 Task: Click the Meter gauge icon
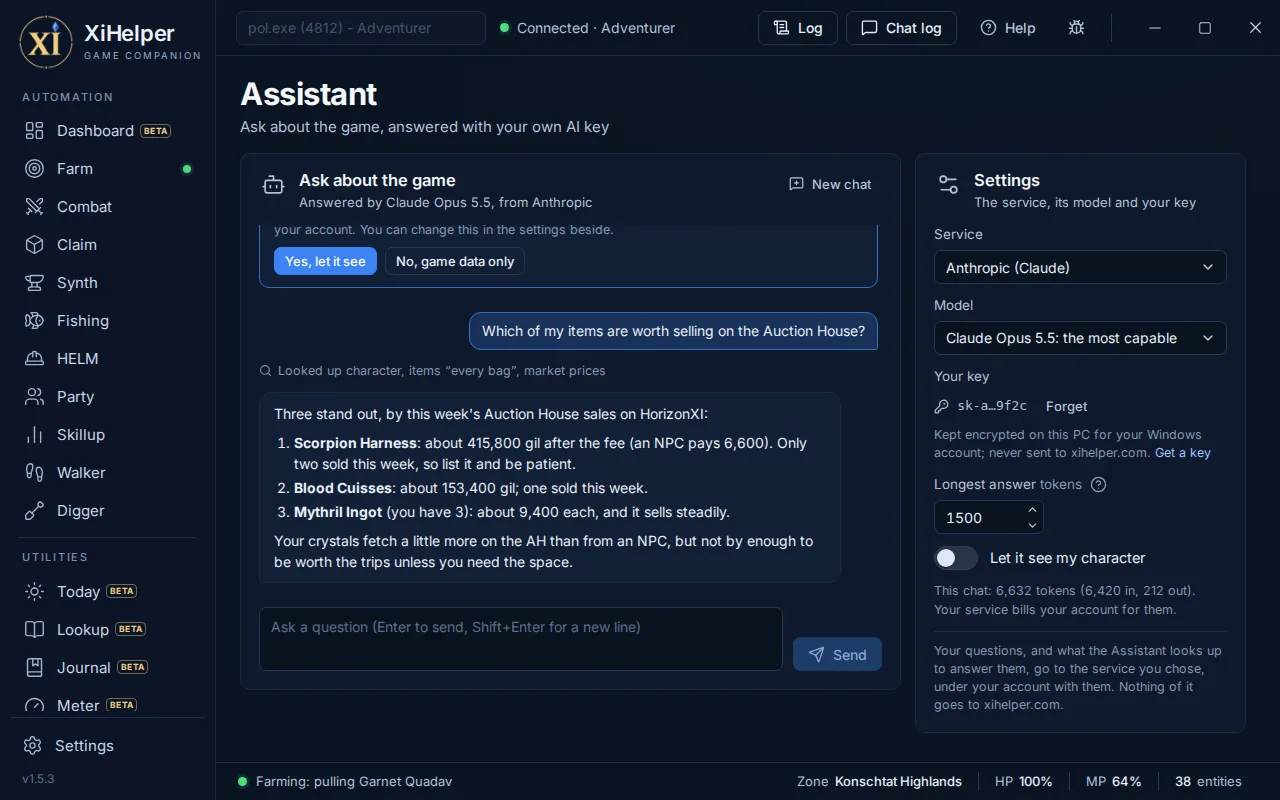[35, 705]
